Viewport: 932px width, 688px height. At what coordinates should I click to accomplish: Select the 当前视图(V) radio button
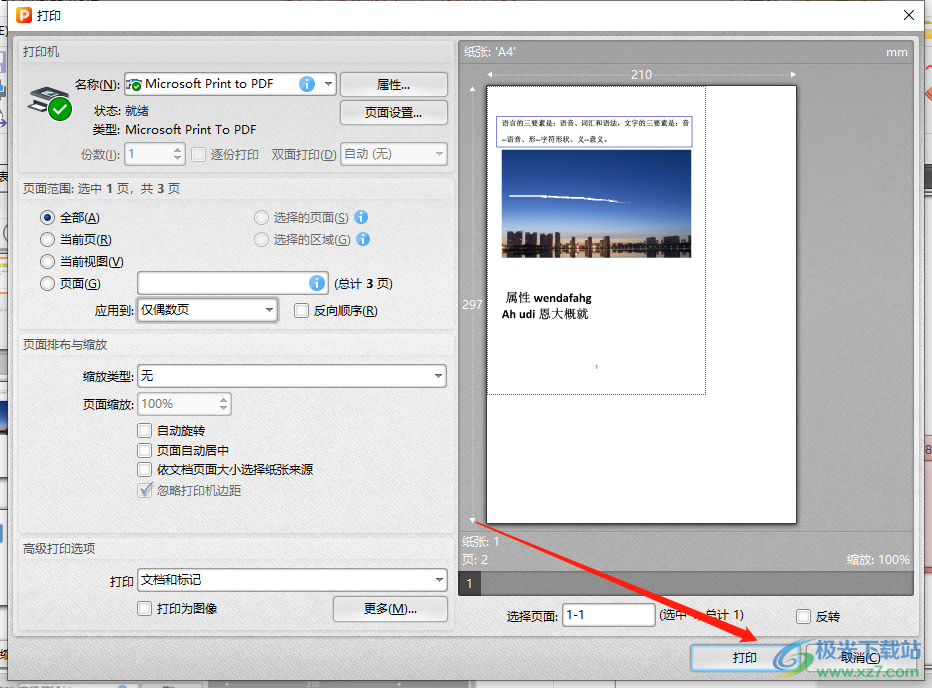pyautogui.click(x=48, y=262)
